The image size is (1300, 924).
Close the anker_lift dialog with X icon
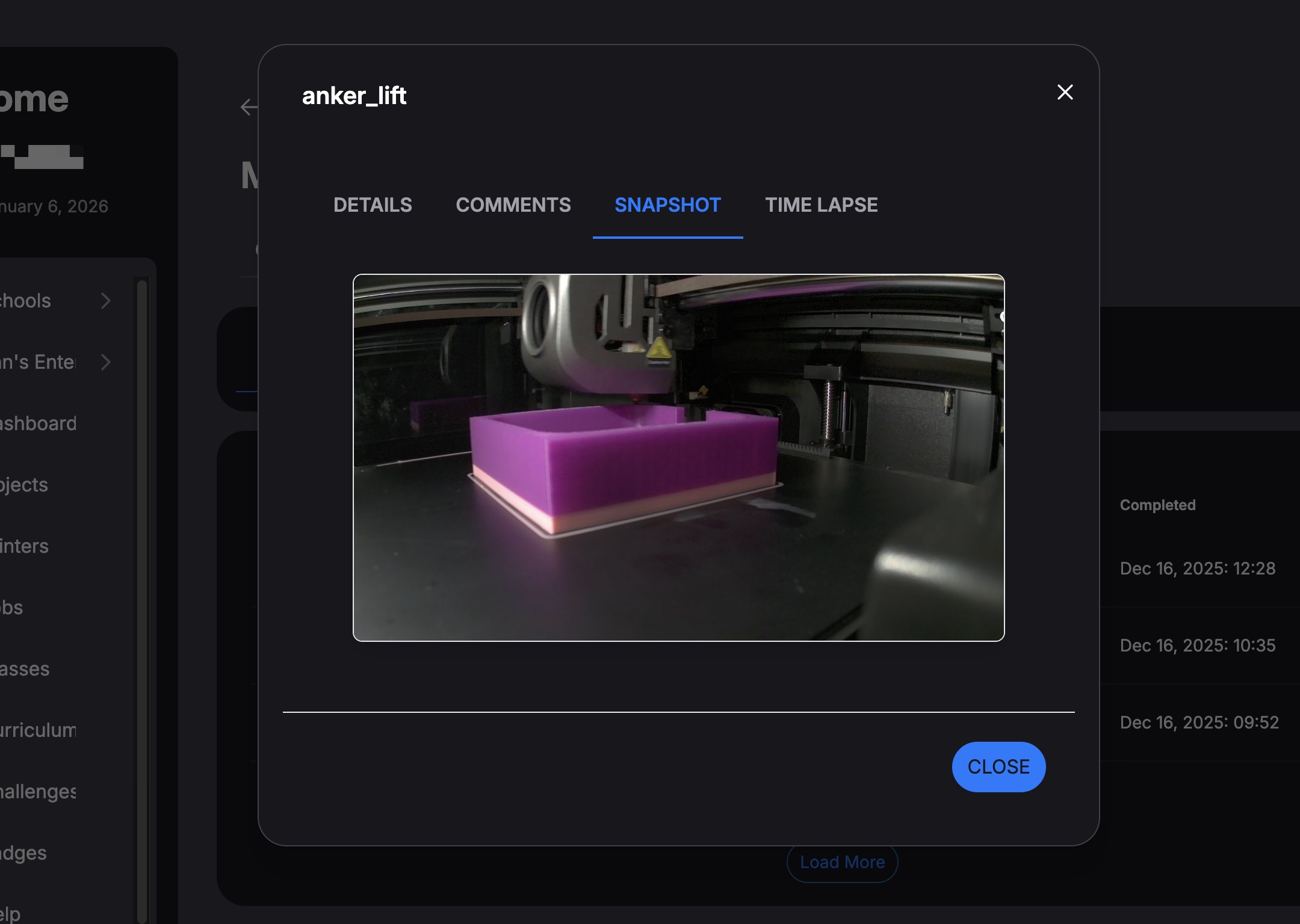pyautogui.click(x=1065, y=92)
